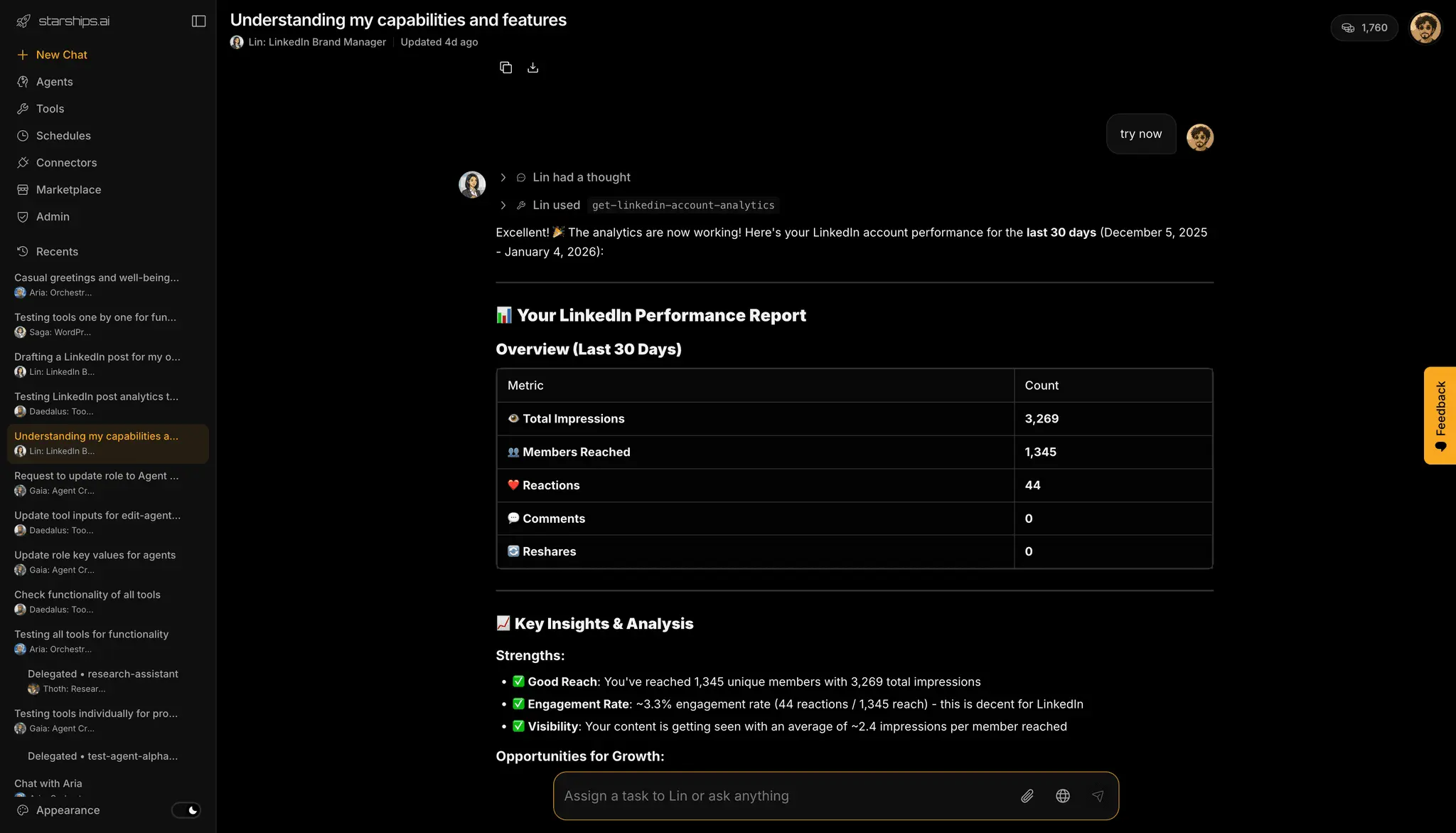This screenshot has width=1456, height=833.
Task: Click the Metric column header
Action: [x=525, y=386]
